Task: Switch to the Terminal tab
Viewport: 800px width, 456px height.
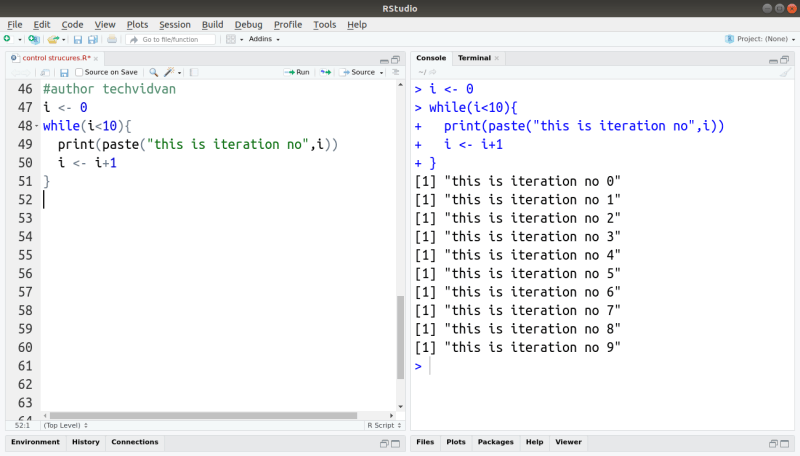Action: pyautogui.click(x=473, y=58)
